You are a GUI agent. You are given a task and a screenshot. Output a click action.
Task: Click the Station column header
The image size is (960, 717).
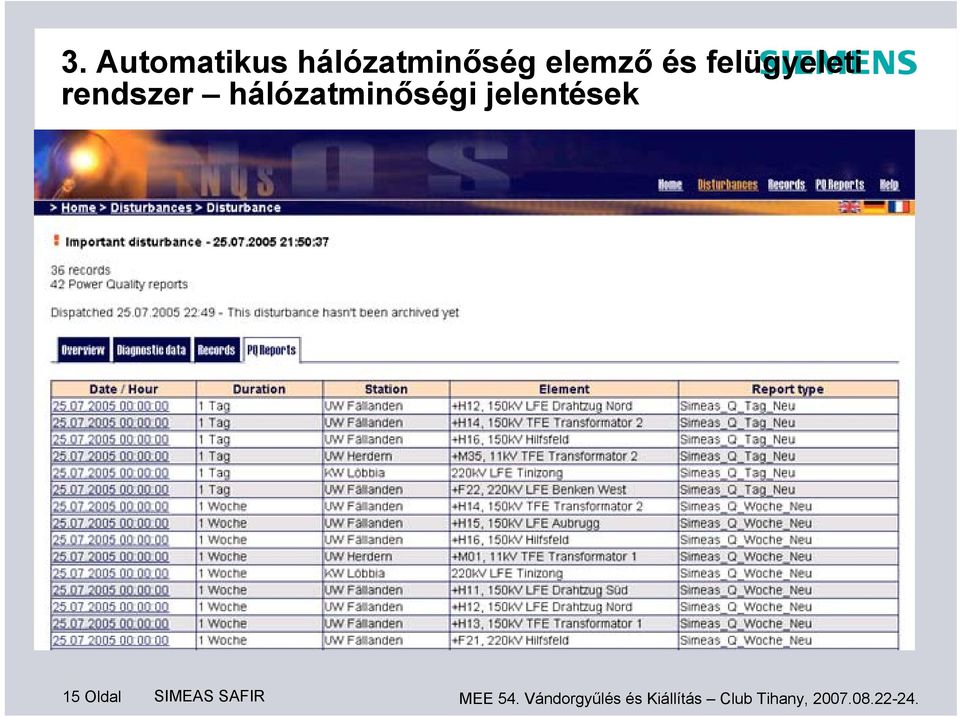[386, 389]
